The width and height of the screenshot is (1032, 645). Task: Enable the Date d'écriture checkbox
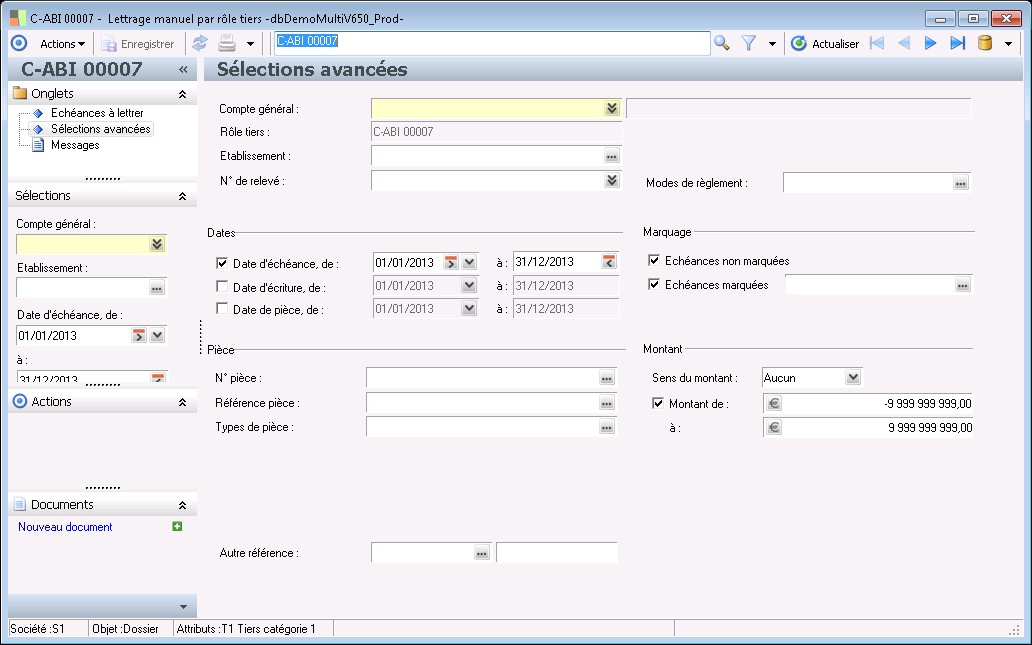coord(222,287)
